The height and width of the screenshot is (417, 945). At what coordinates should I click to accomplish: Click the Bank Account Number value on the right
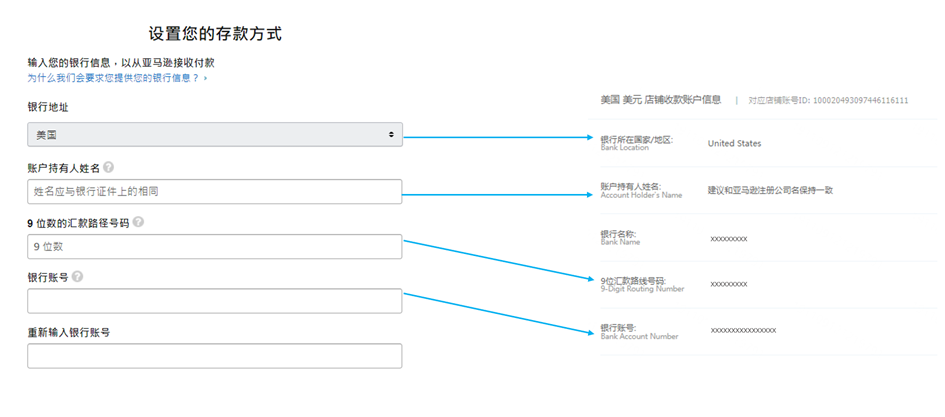pos(743,330)
